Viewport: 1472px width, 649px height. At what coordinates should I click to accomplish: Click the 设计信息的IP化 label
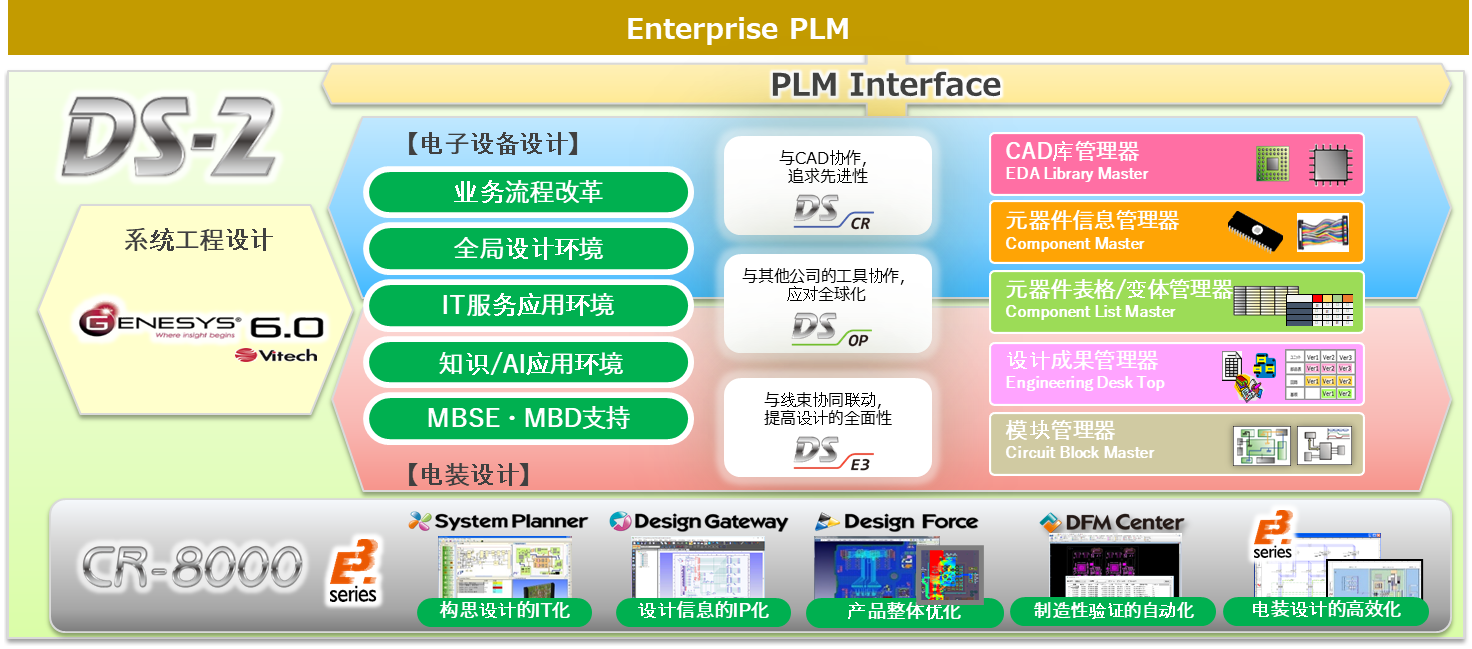coord(703,611)
